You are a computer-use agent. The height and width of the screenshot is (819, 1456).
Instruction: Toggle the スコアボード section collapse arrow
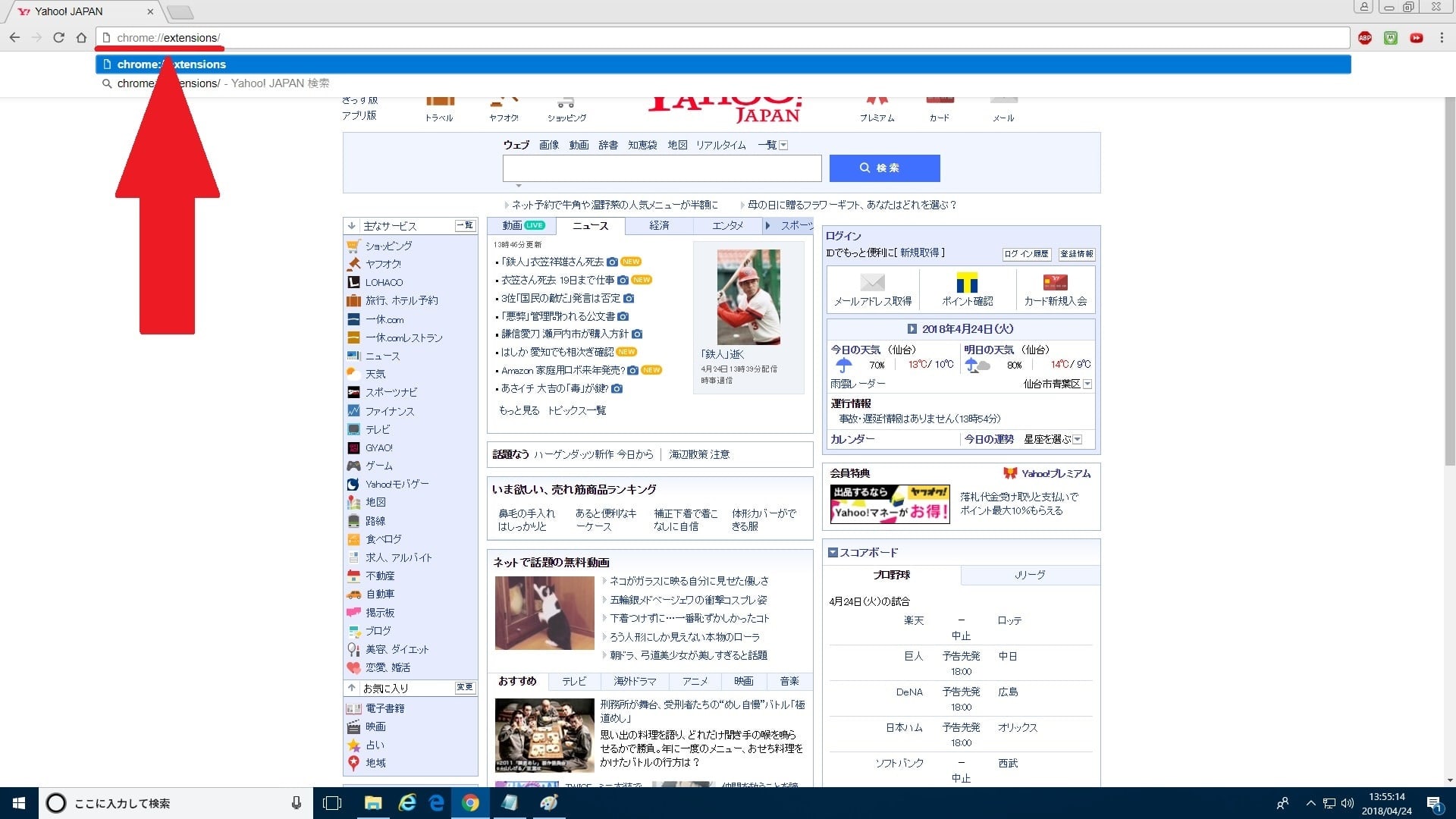[833, 552]
